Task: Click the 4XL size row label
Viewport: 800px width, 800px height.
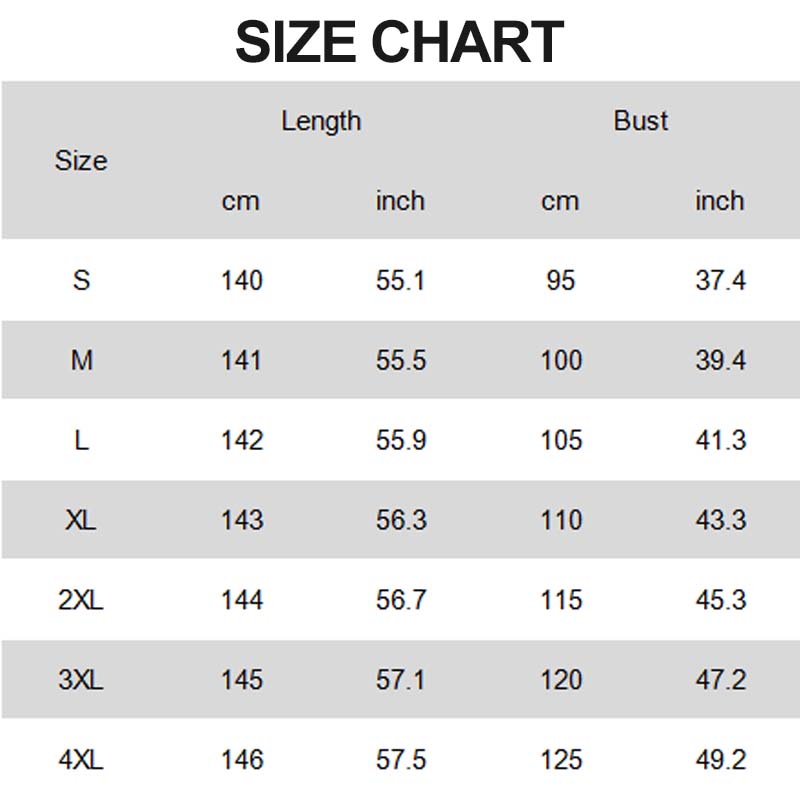Action: pos(81,761)
